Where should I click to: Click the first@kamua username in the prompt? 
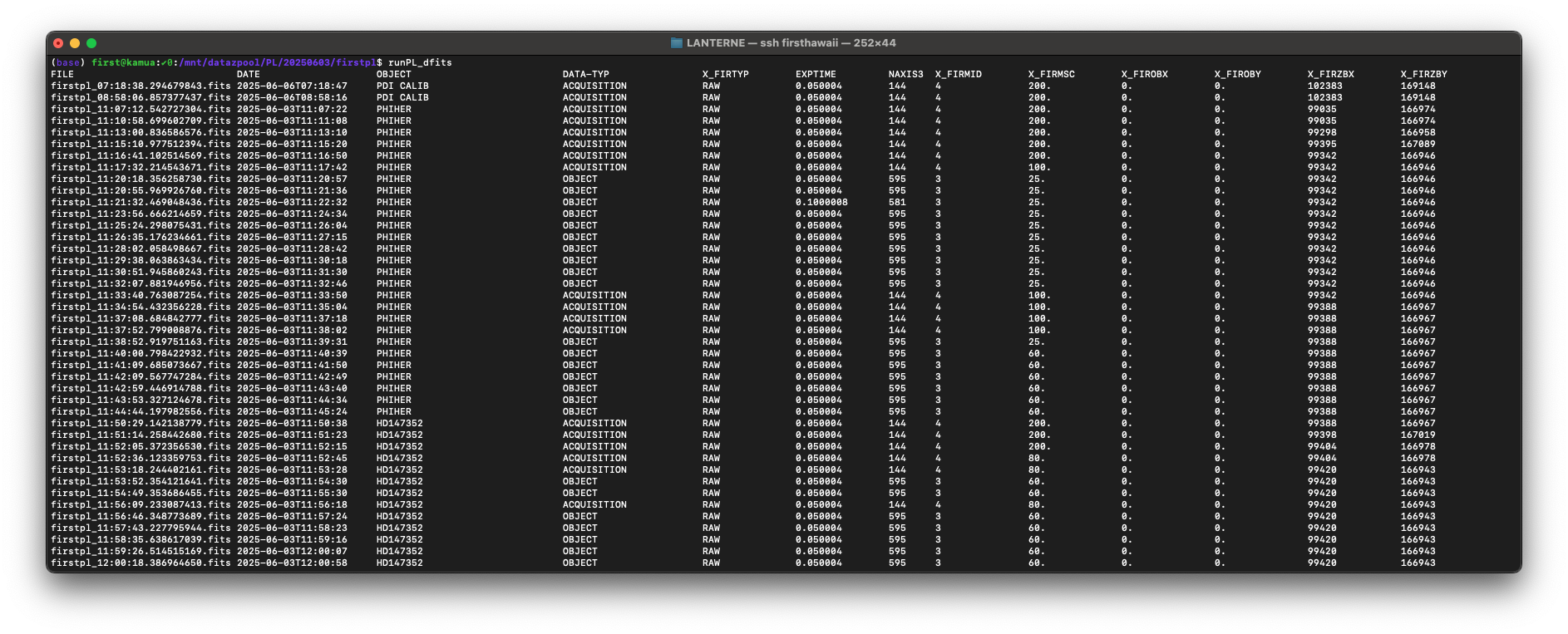123,62
